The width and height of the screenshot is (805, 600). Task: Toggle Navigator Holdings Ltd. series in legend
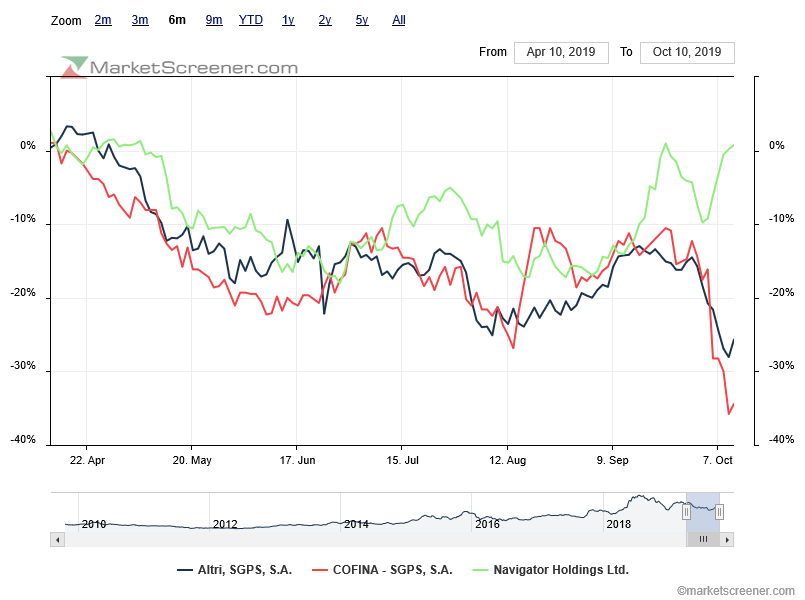550,570
